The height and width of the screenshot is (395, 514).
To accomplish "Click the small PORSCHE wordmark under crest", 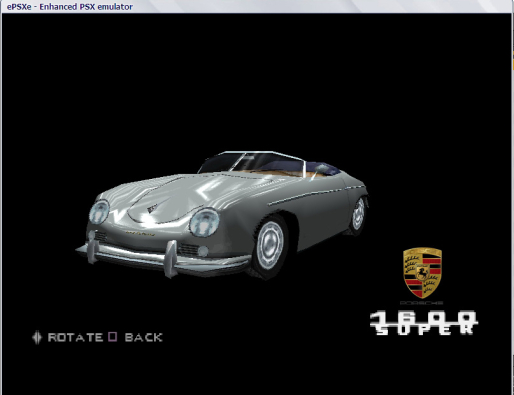I will pyautogui.click(x=422, y=303).
